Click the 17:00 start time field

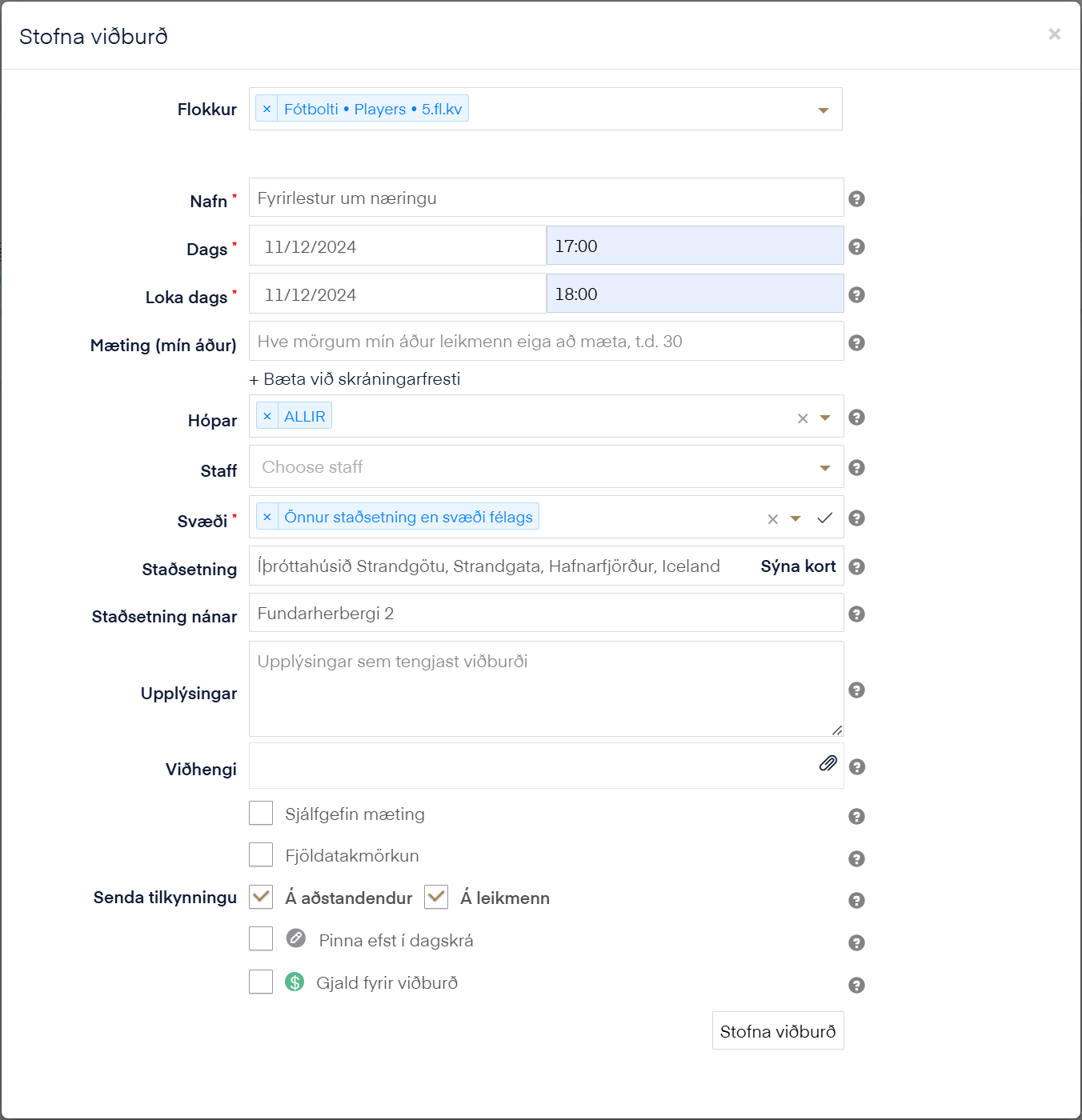tap(695, 246)
